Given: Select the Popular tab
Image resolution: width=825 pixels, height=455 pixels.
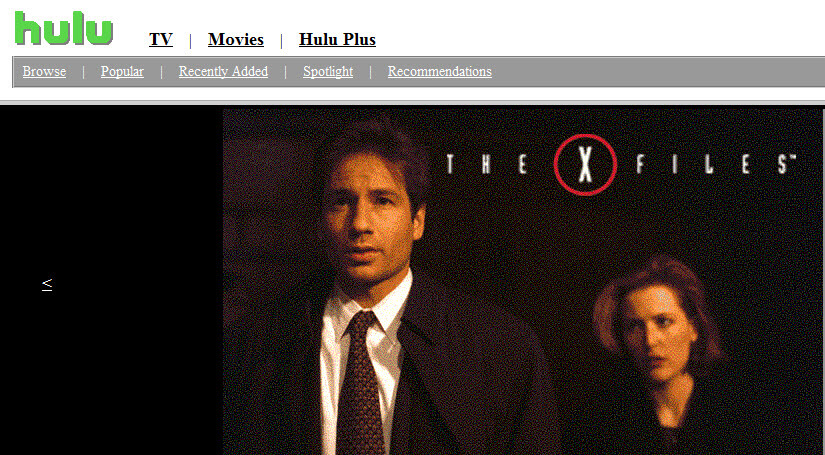Looking at the screenshot, I should pyautogui.click(x=122, y=71).
